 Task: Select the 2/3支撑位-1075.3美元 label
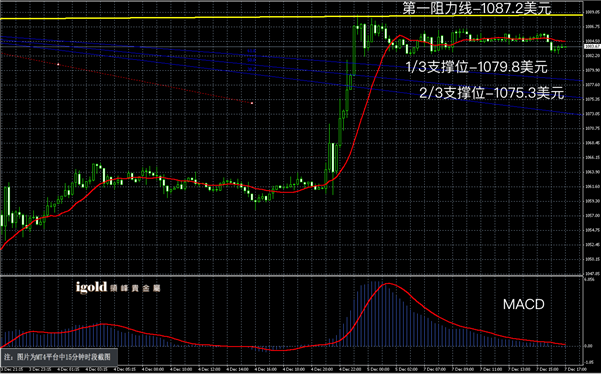492,93
